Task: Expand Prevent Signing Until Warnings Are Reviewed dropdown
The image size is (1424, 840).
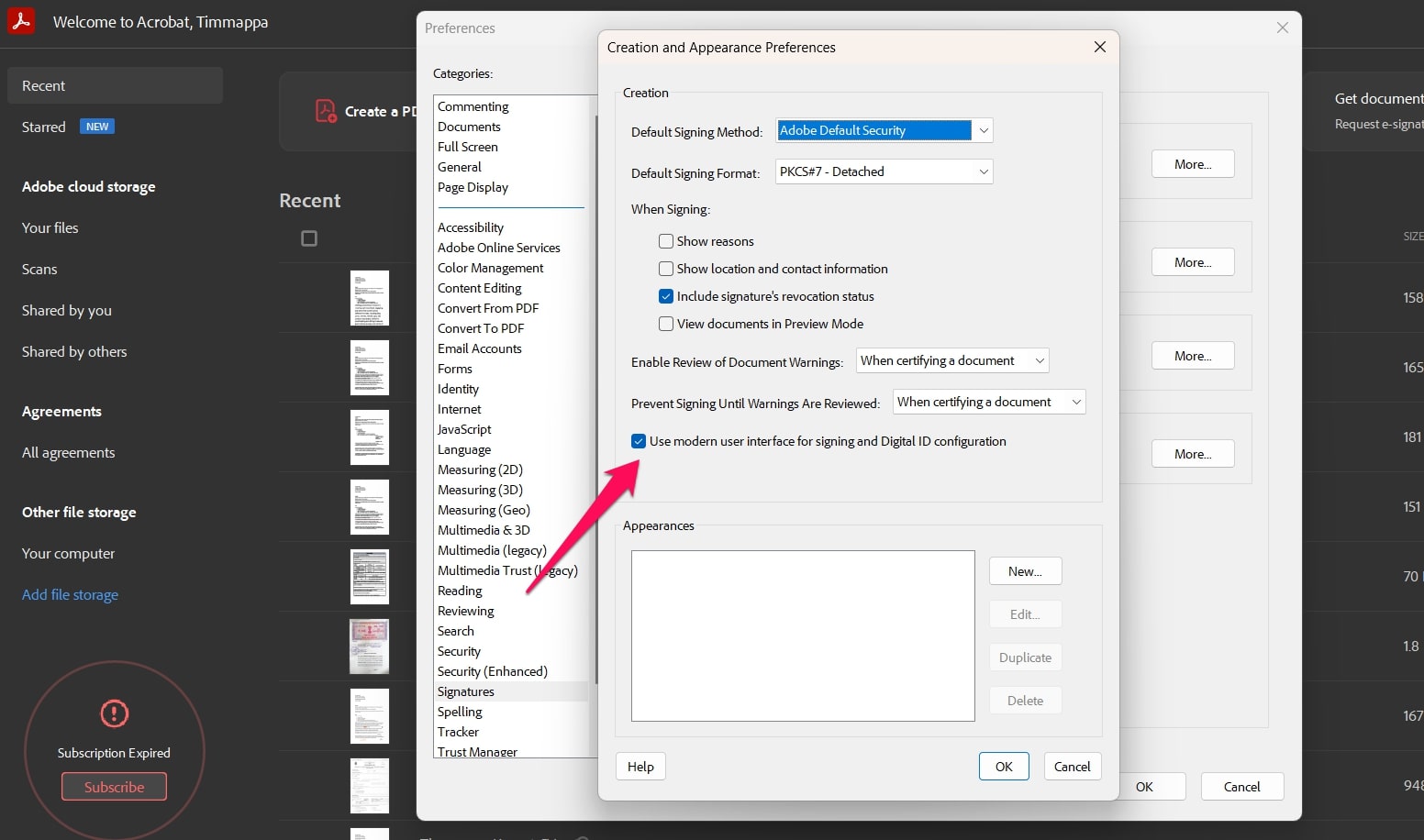Action: tap(1075, 402)
